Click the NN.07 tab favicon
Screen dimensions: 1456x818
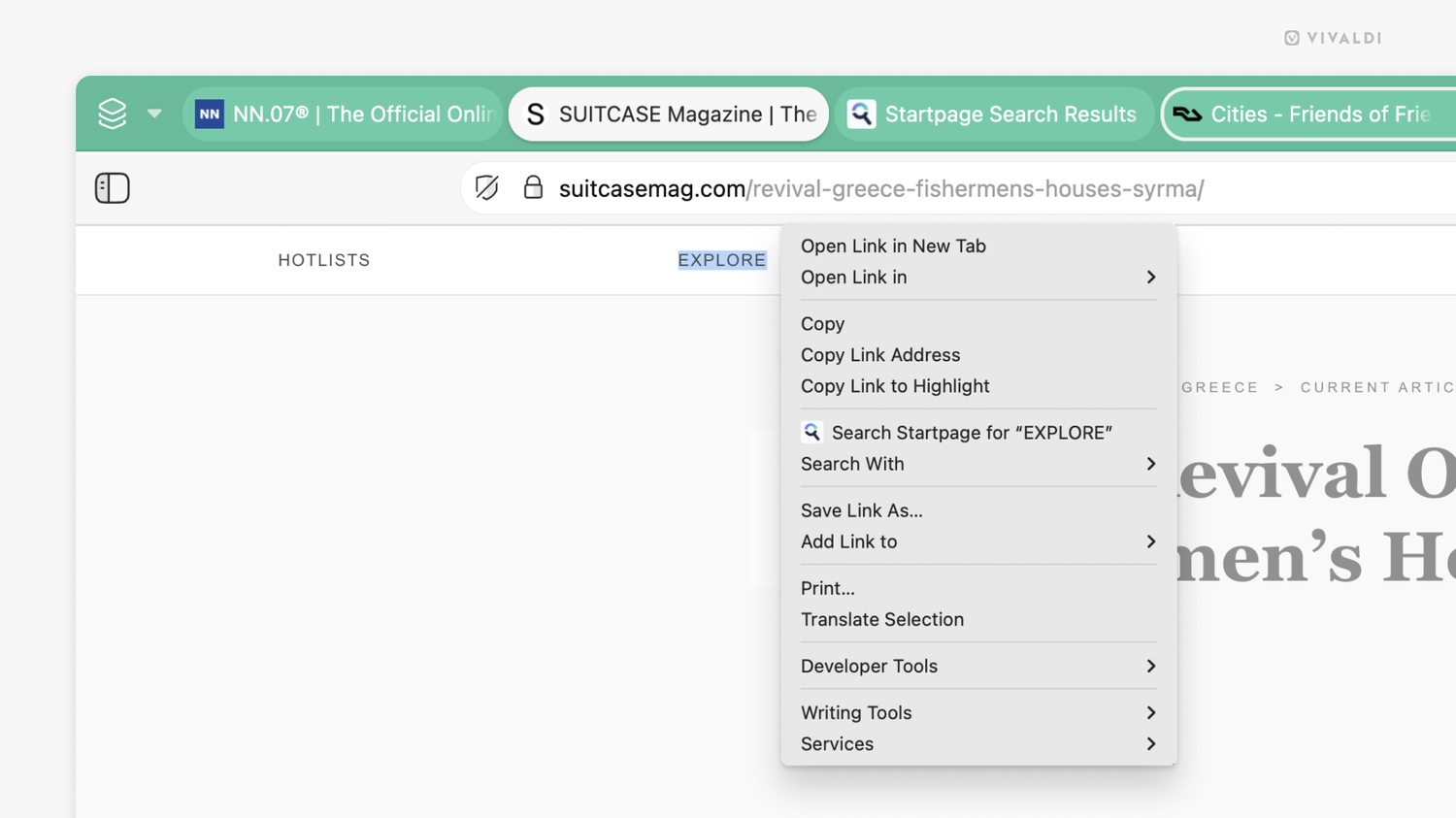(x=210, y=114)
